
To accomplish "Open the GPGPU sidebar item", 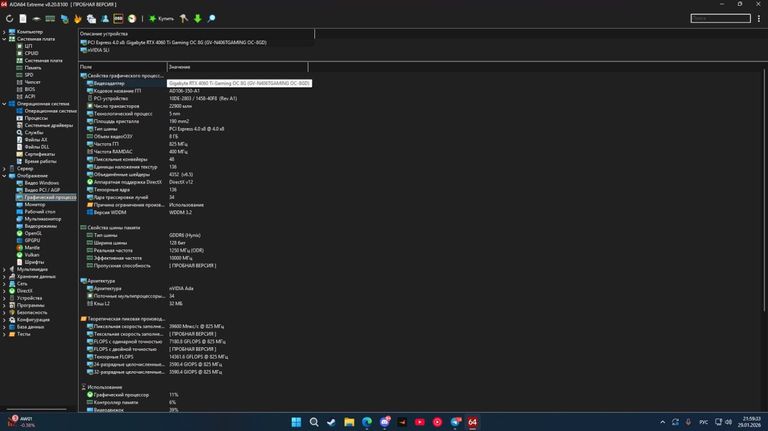I will tap(32, 240).
